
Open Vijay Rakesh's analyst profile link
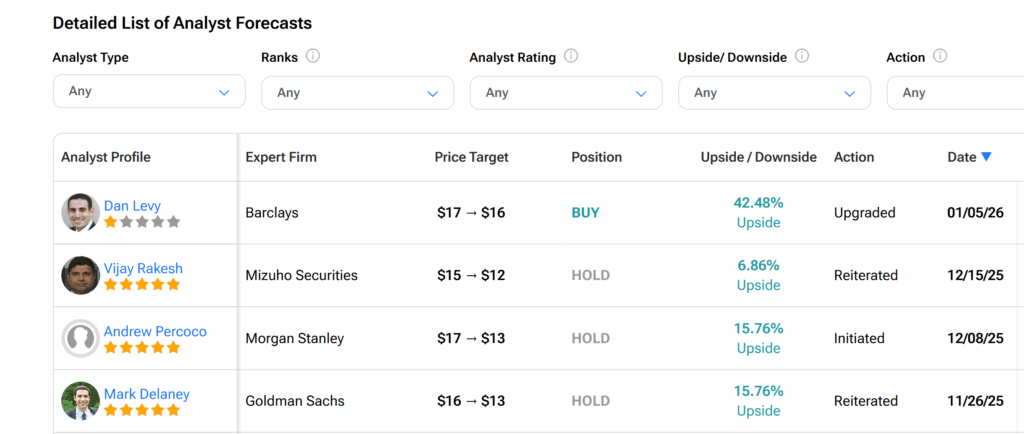[x=143, y=269]
